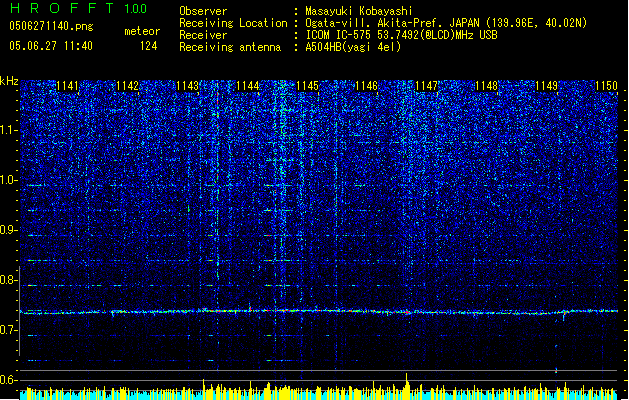Image resolution: width=629 pixels, height=400 pixels.
Task: Click the meteor count 124
Action: click(x=148, y=46)
